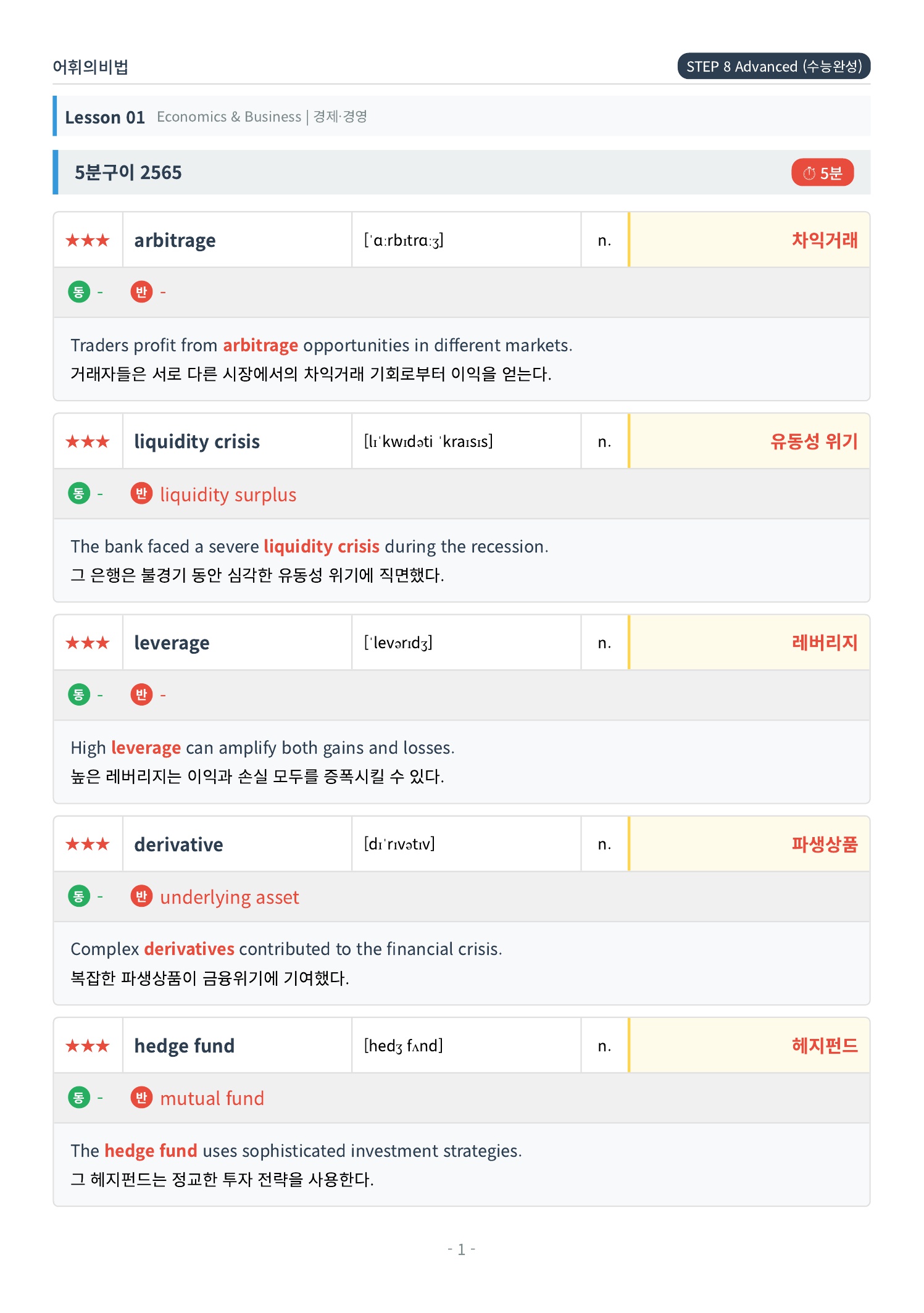Click the synonym badge under arbitrage
The height and width of the screenshot is (1313, 924).
tap(79, 292)
